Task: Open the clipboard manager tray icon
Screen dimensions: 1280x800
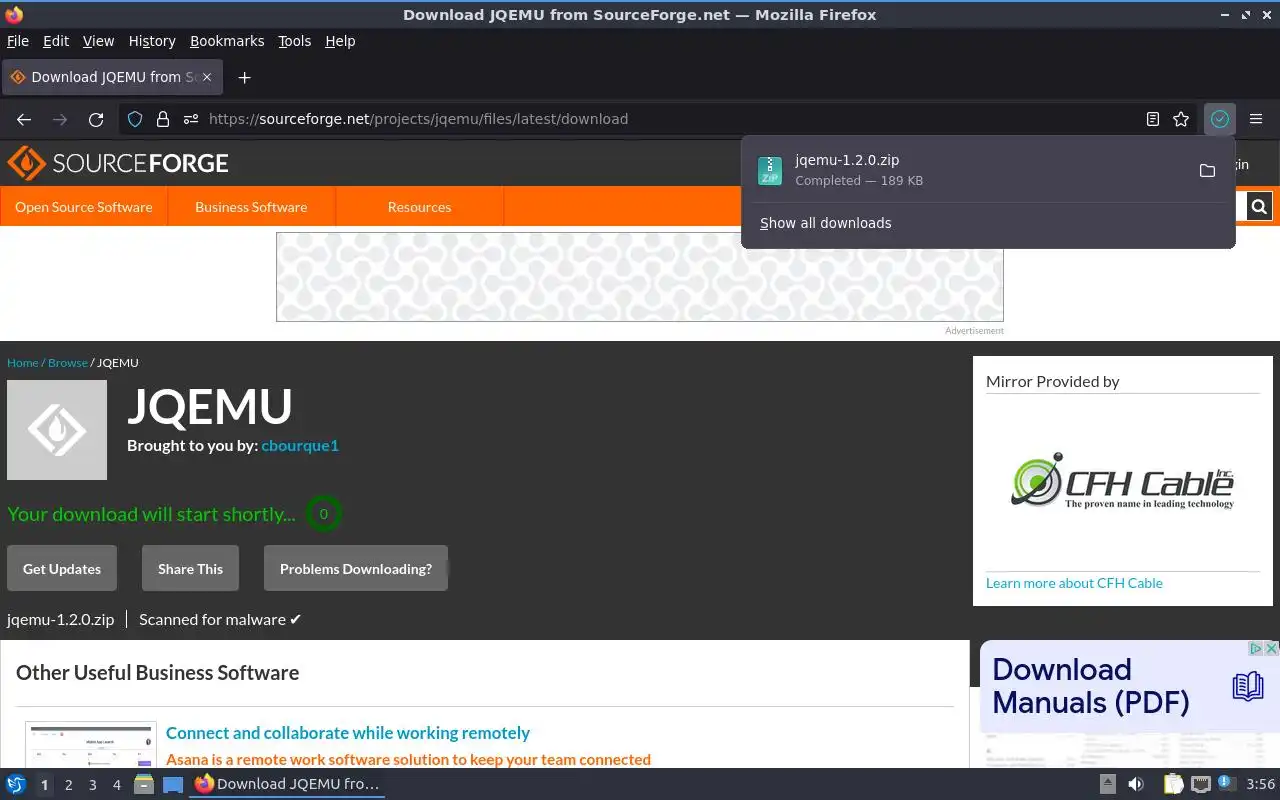Action: (1174, 784)
